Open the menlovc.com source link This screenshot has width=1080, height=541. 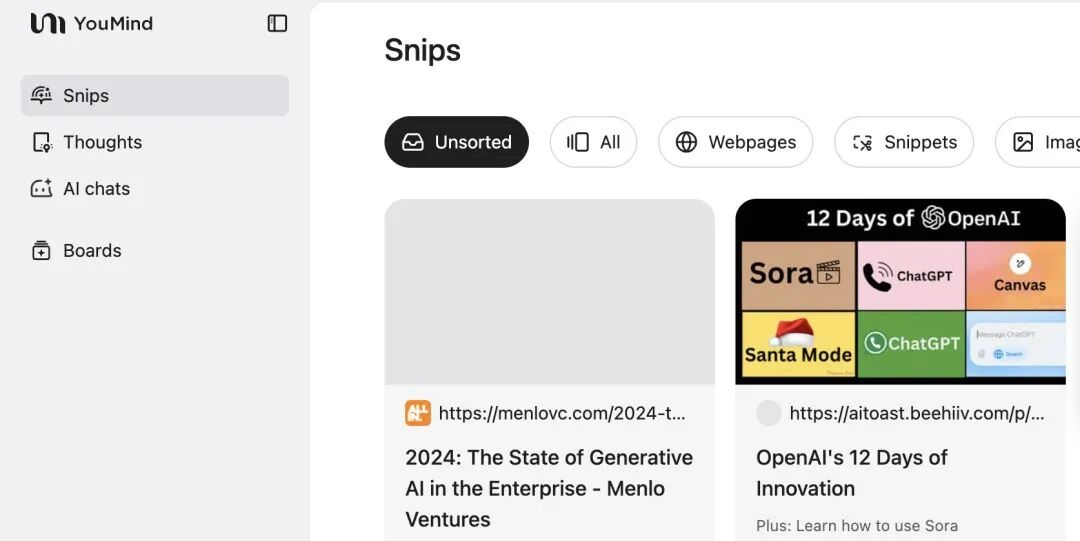562,414
